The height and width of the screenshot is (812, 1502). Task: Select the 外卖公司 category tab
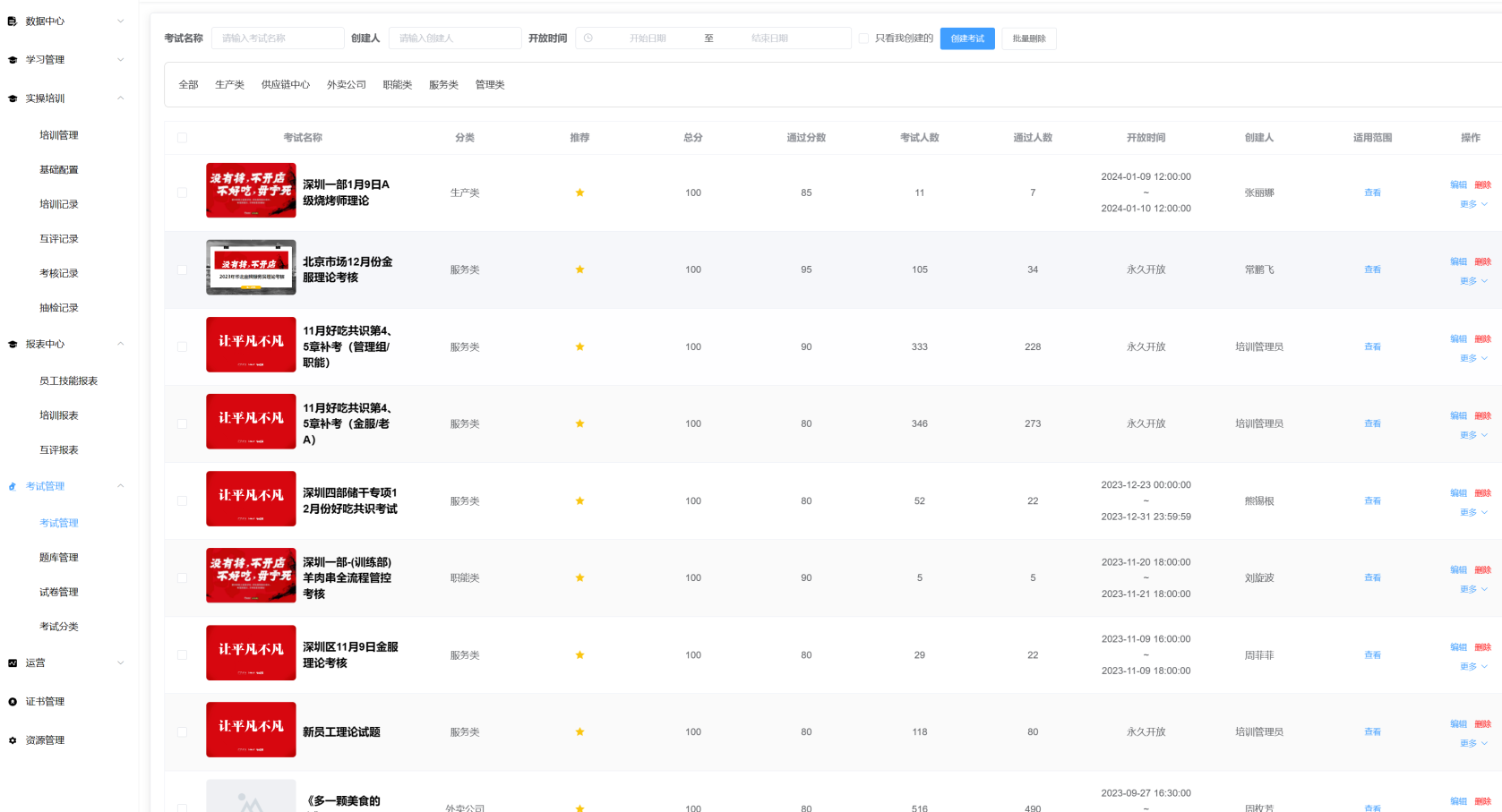pyautogui.click(x=347, y=85)
